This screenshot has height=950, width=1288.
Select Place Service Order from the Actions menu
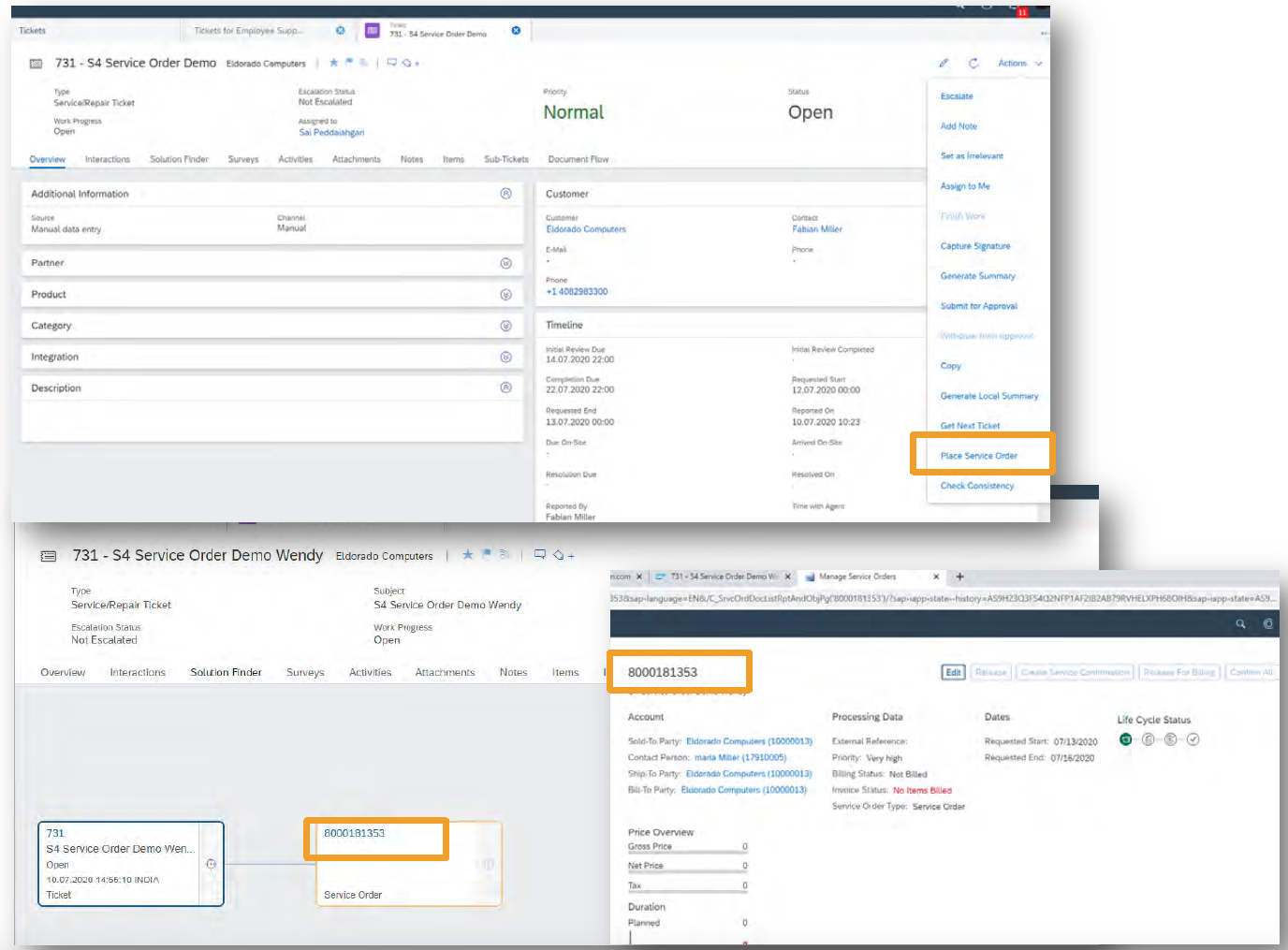[980, 453]
